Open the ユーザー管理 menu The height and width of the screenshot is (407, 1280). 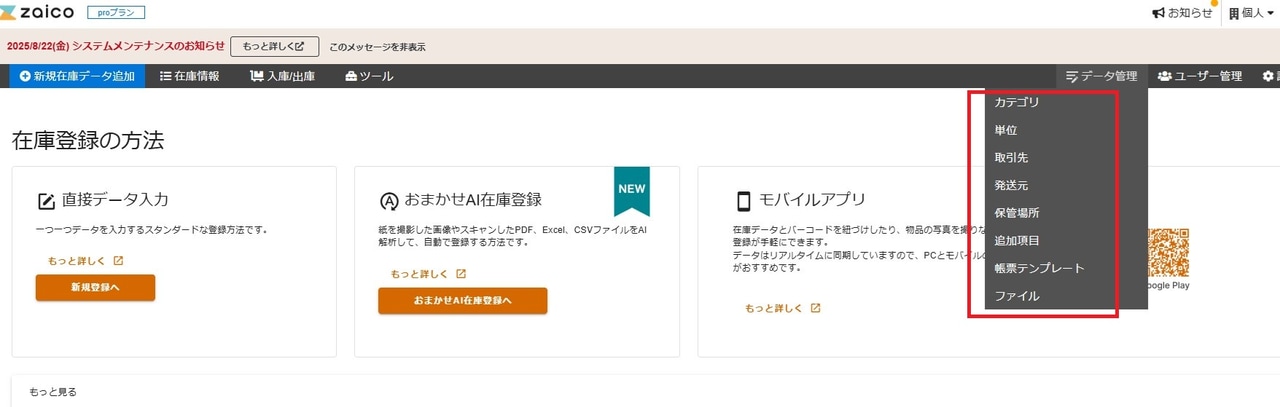pos(1200,76)
